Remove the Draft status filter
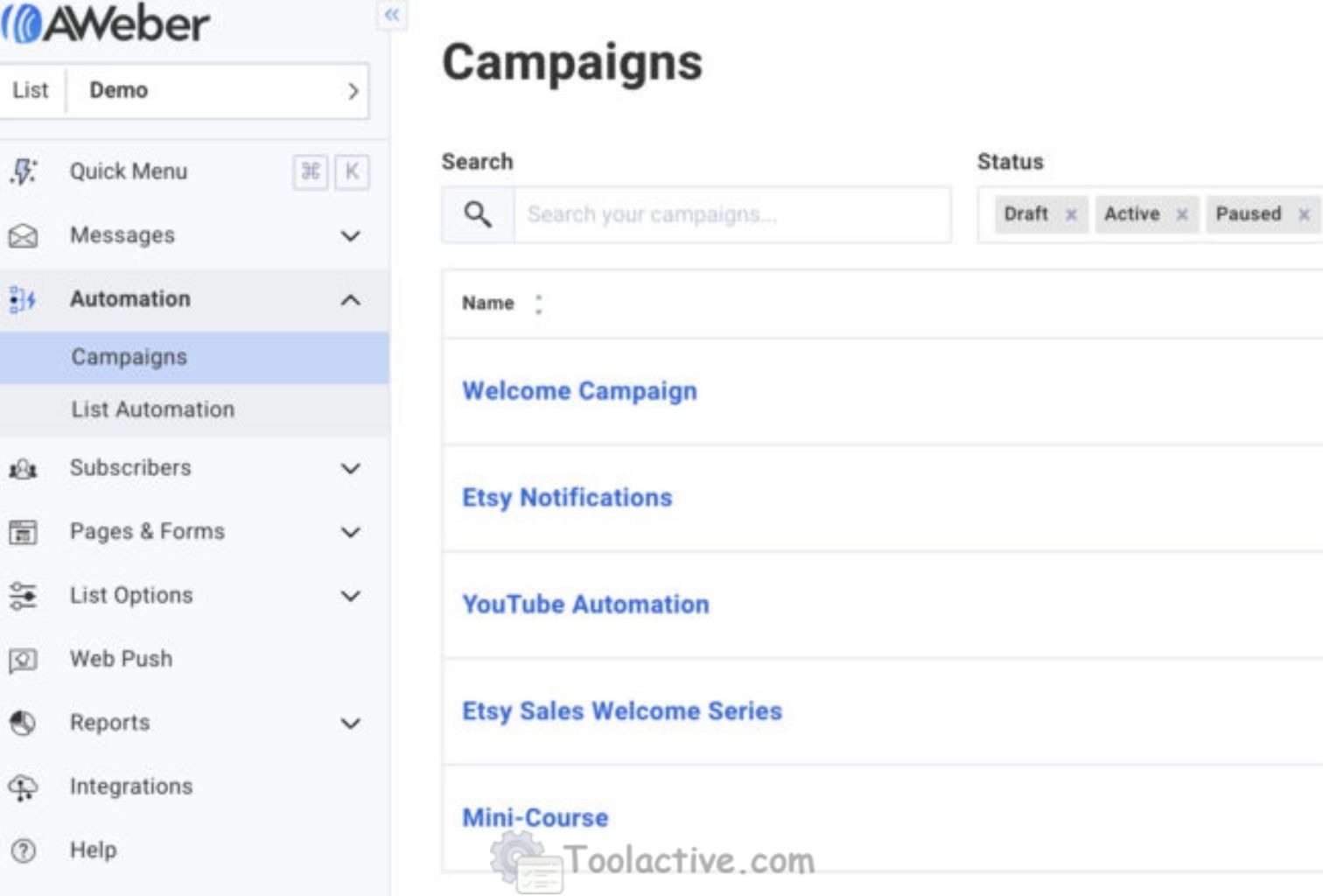1344x896 pixels. point(1070,213)
